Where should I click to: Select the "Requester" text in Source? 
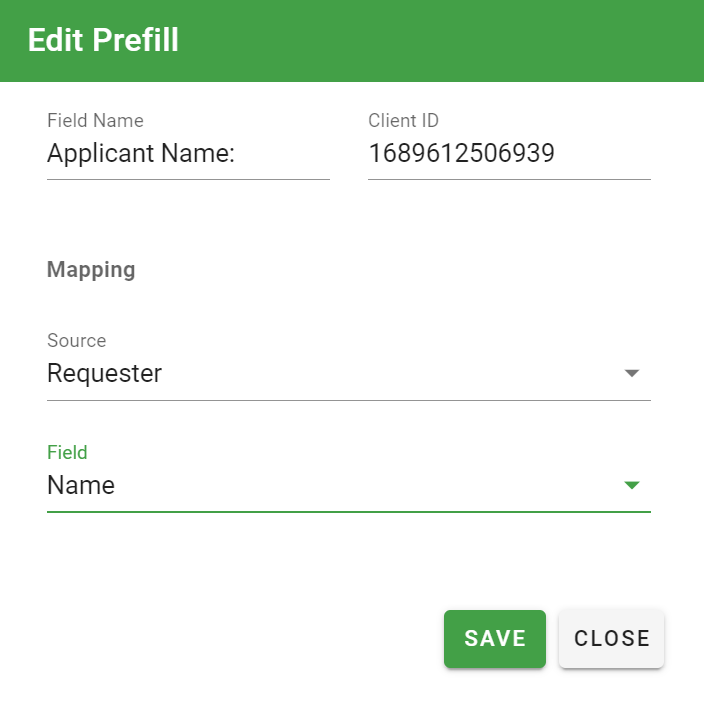[104, 374]
